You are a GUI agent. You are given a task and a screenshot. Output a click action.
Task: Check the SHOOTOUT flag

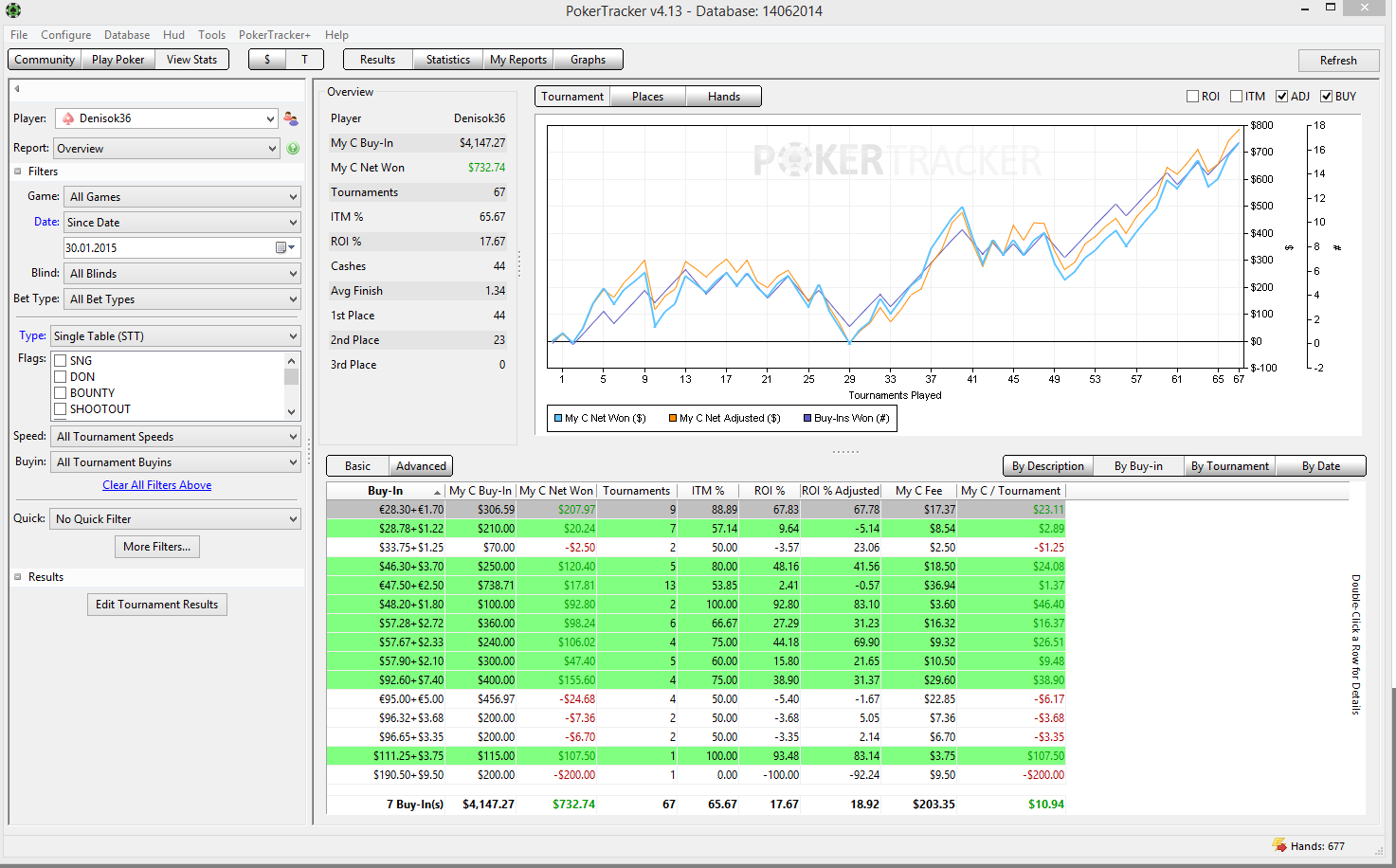pyautogui.click(x=61, y=409)
